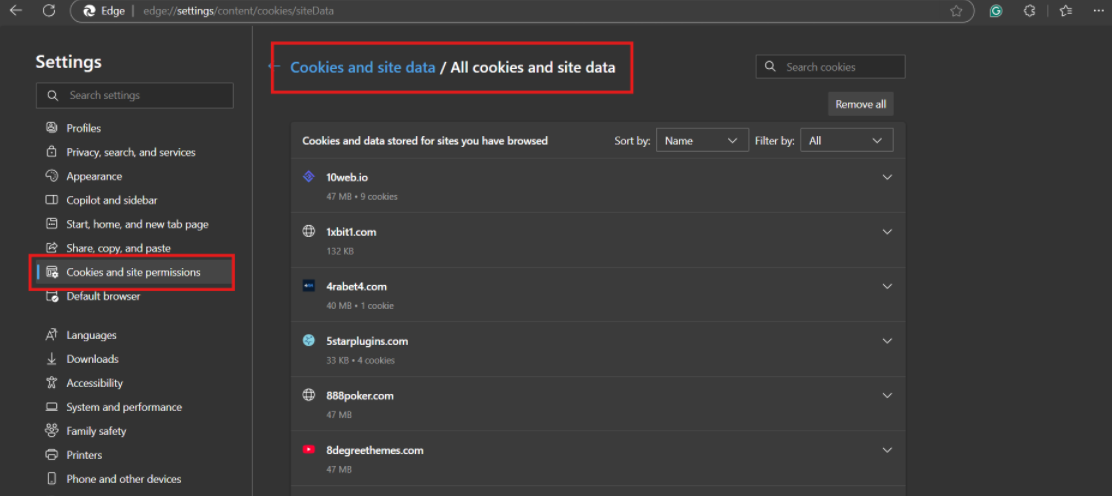
Task: Open the Filter by All dropdown
Action: coord(846,140)
